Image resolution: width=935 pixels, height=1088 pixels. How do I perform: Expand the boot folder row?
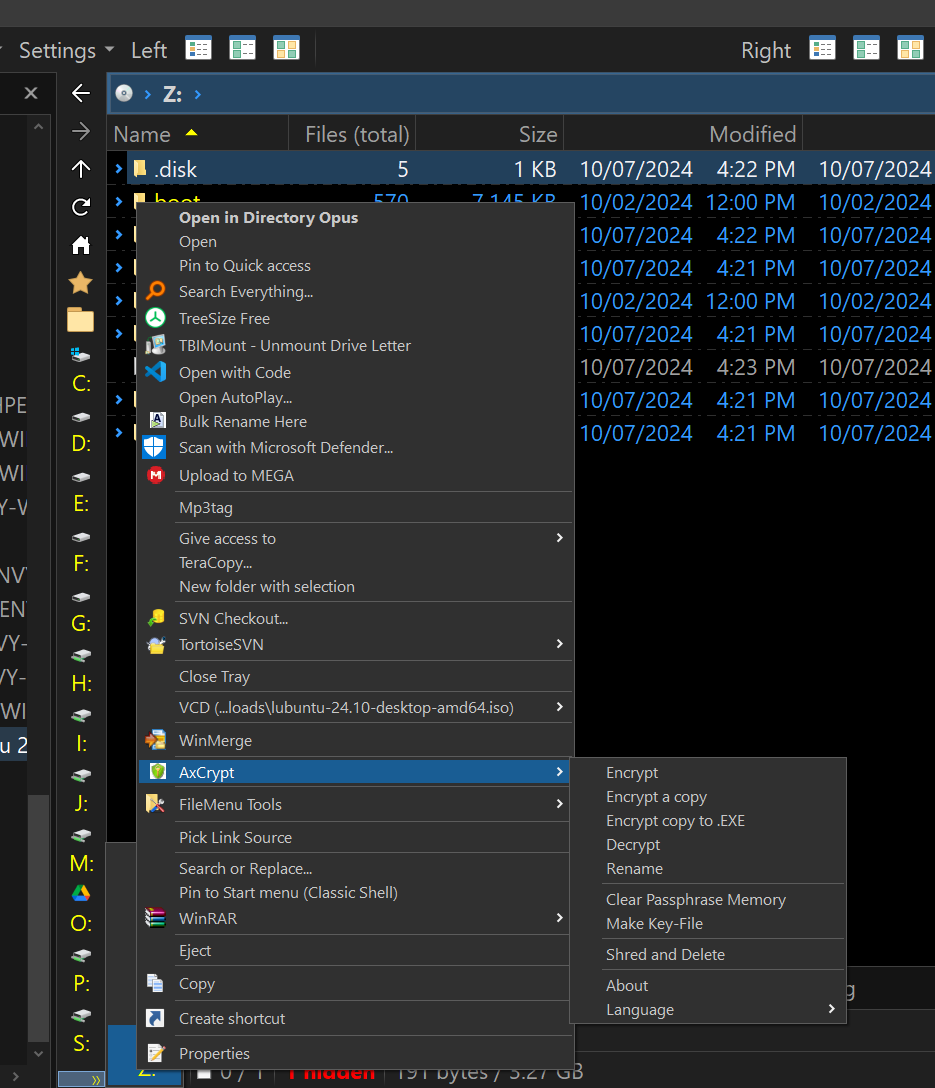(x=119, y=201)
